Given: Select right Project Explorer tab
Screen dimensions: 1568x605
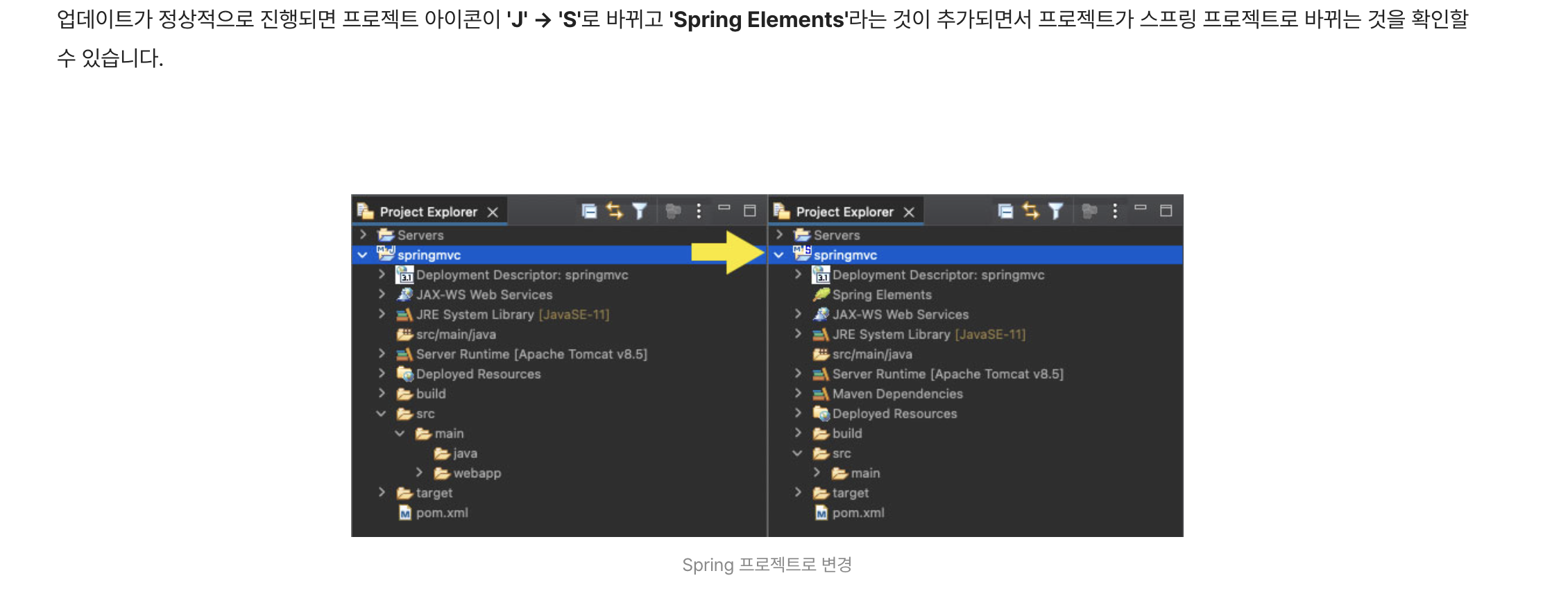Looking at the screenshot, I should [844, 212].
